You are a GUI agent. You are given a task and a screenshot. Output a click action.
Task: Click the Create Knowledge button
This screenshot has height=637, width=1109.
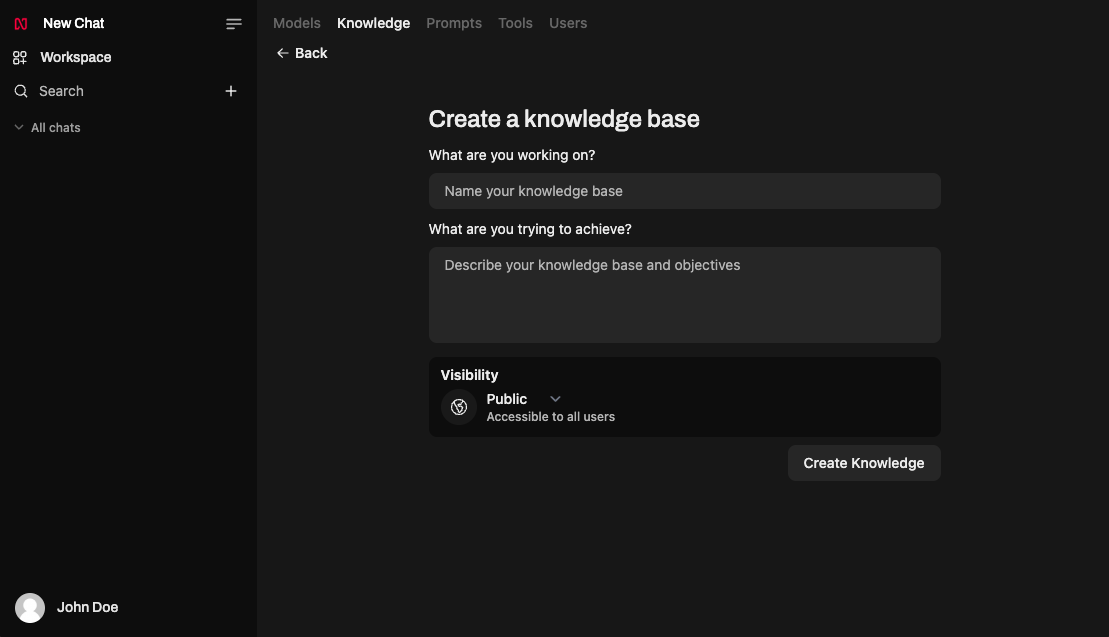tap(864, 463)
